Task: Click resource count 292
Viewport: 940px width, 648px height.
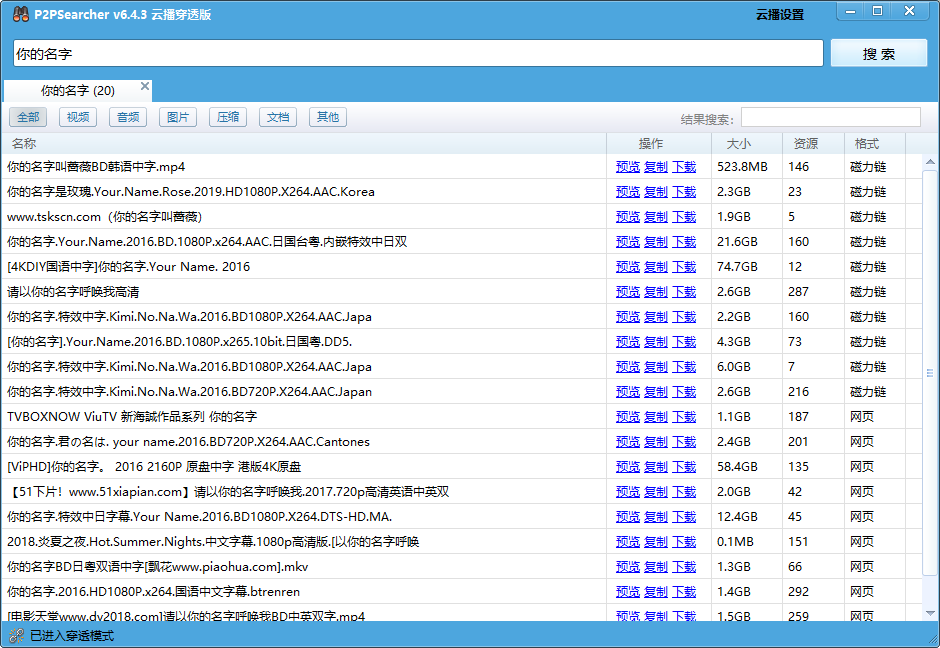Action: [799, 592]
